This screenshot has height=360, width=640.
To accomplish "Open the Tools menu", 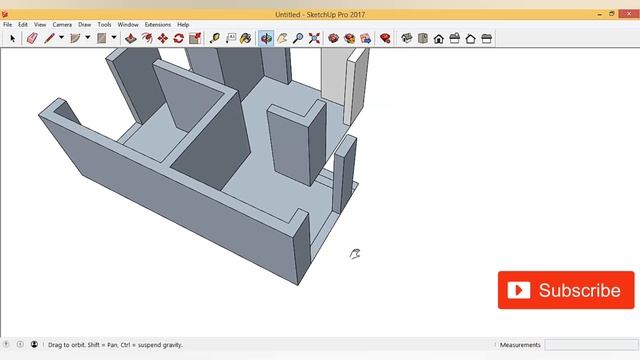I will [x=104, y=24].
